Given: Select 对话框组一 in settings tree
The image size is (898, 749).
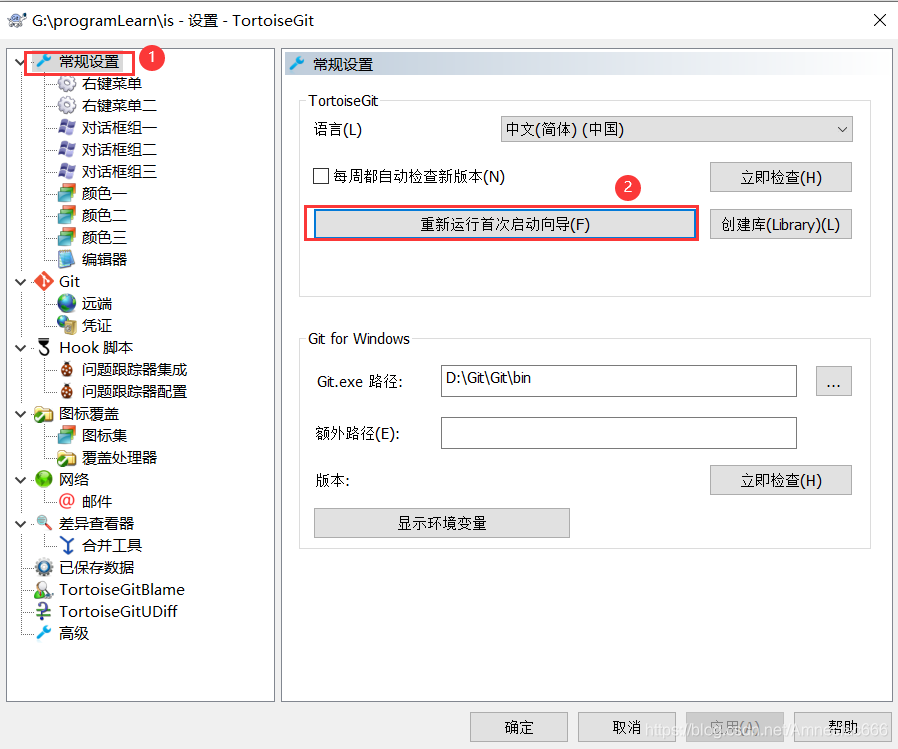Looking at the screenshot, I should 119,127.
